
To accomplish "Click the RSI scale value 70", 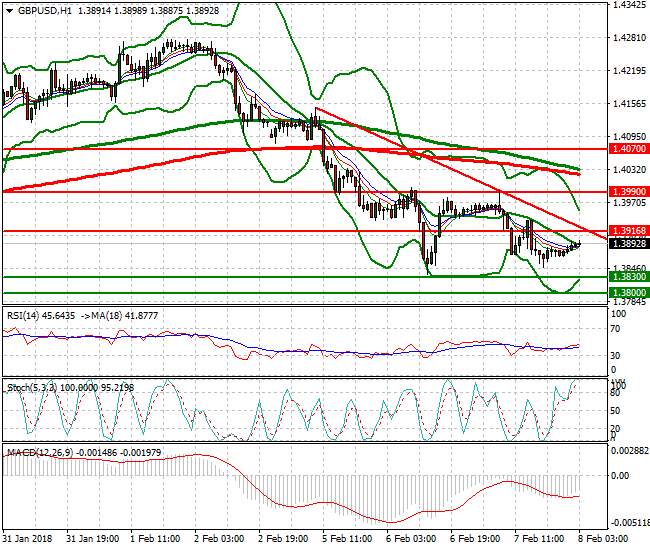I will point(616,329).
